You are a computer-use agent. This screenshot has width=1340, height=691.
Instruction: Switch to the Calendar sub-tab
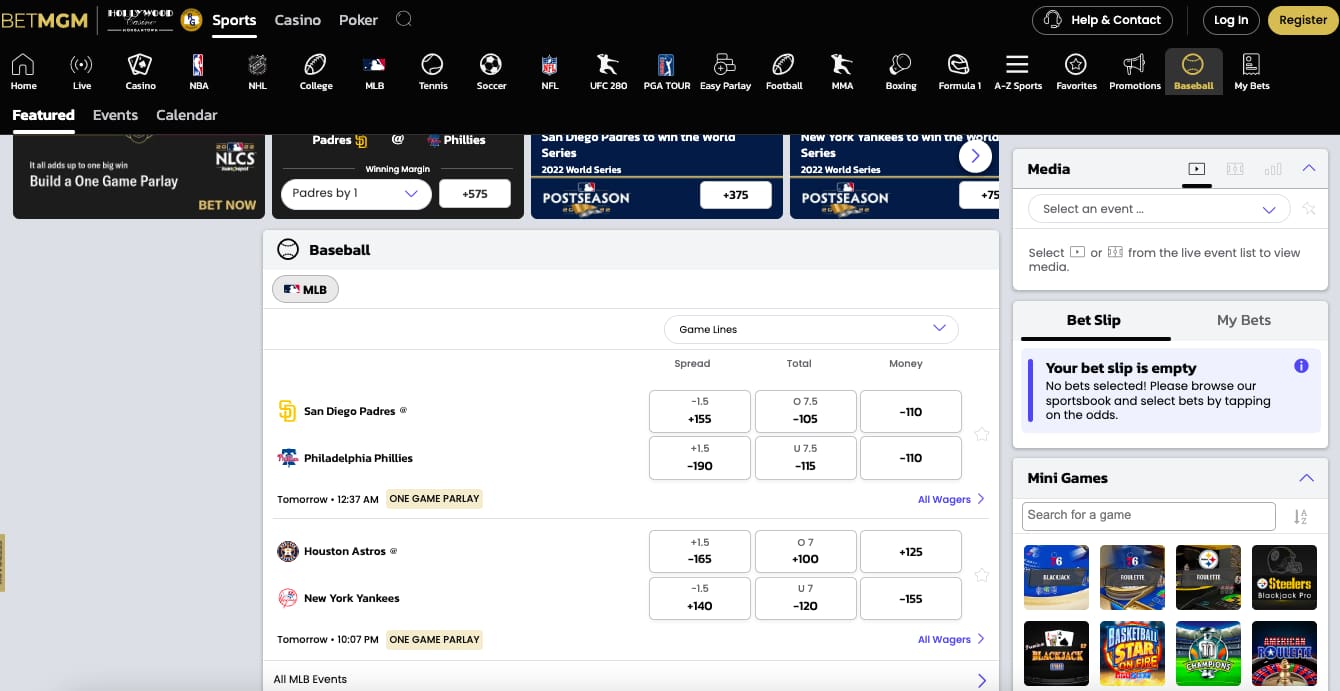click(x=187, y=115)
